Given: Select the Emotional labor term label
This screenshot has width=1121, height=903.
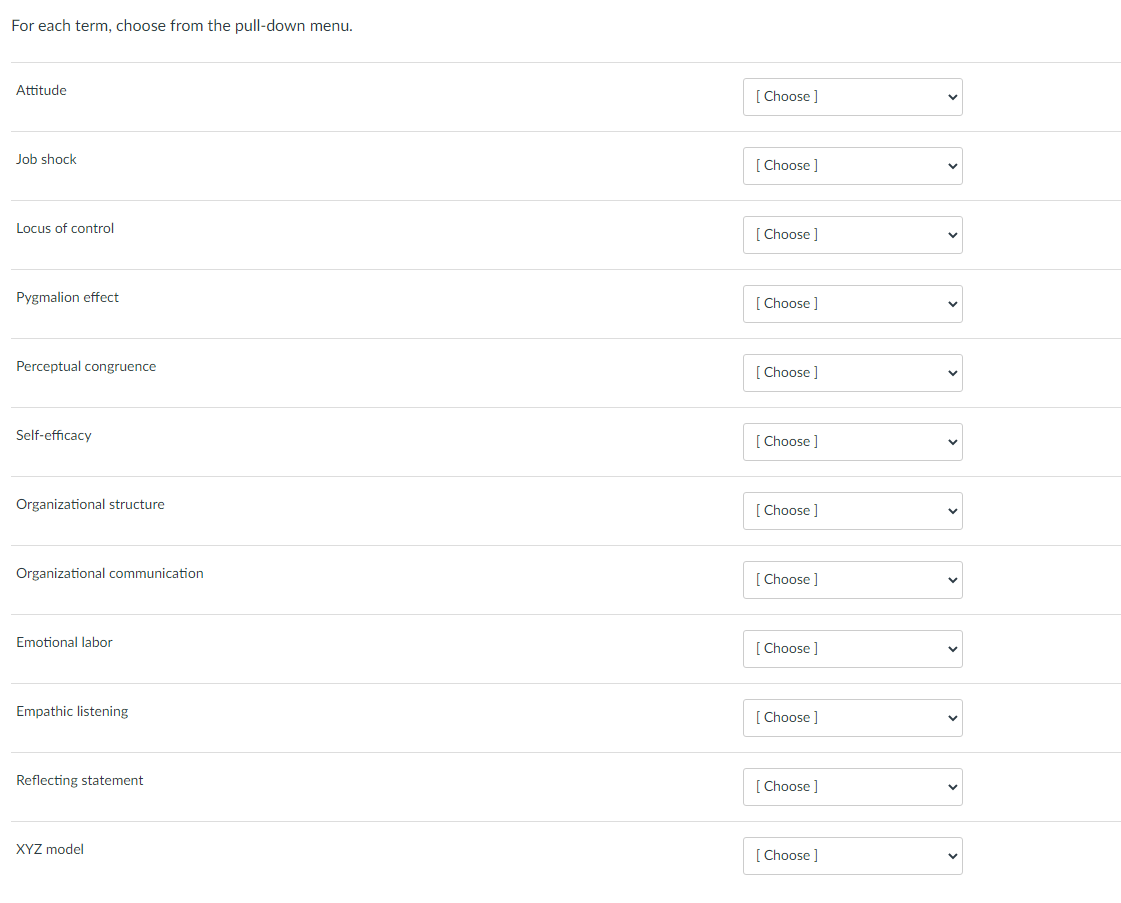Looking at the screenshot, I should click(64, 642).
